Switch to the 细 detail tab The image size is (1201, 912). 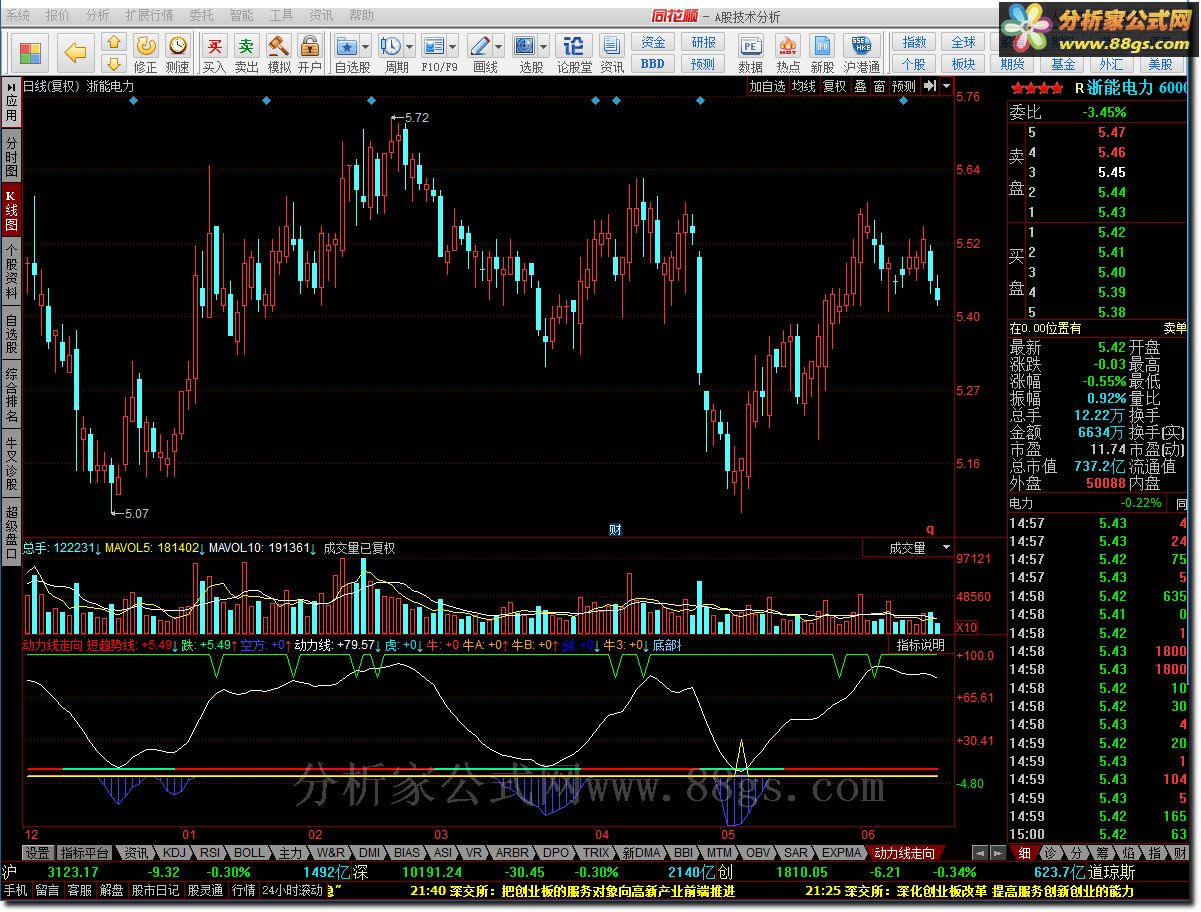point(1025,853)
